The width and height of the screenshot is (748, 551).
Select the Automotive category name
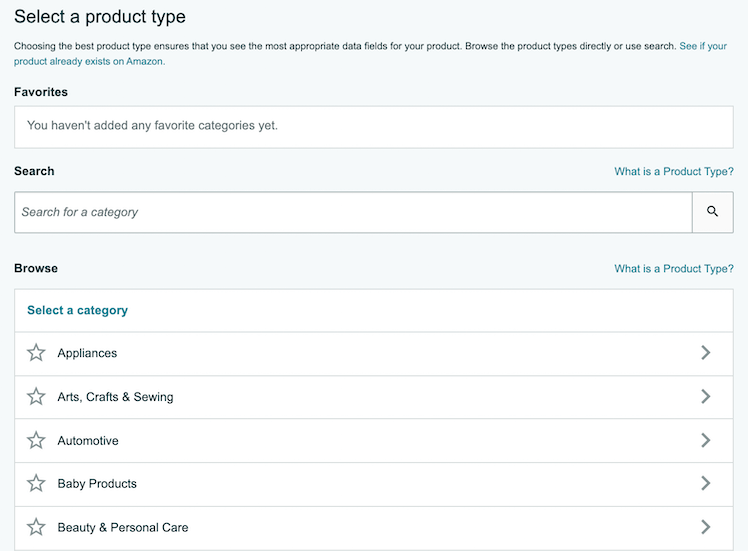[x=88, y=441]
